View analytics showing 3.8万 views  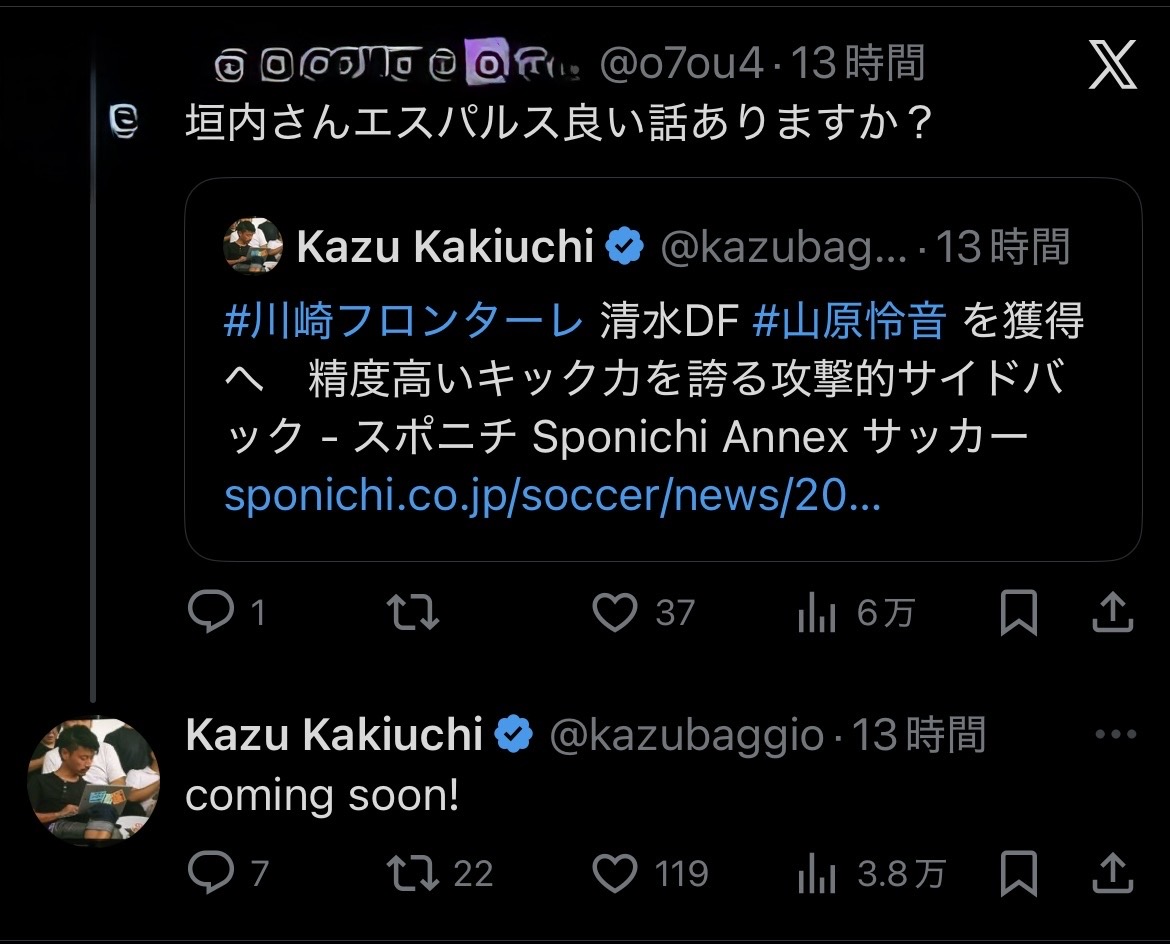click(x=817, y=875)
